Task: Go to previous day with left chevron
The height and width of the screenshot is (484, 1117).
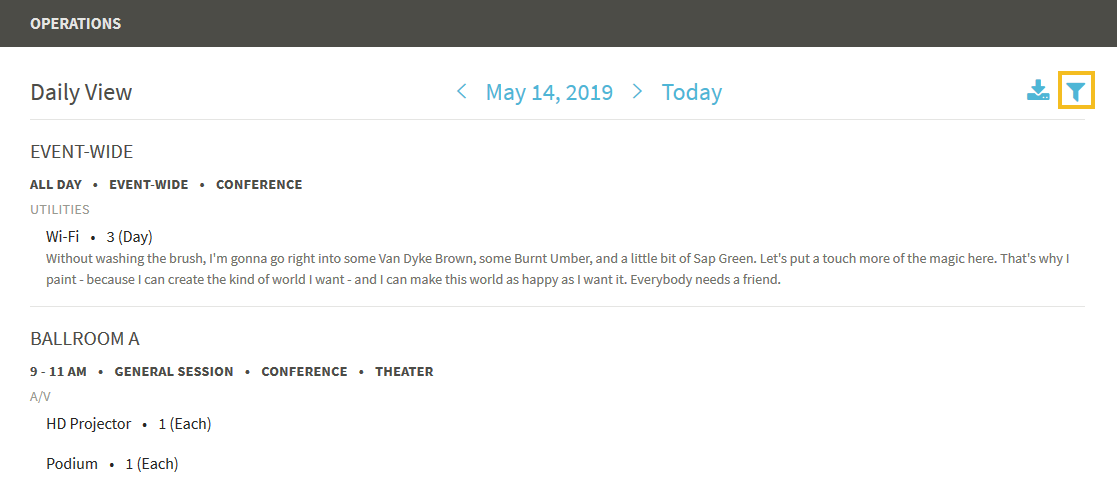Action: [x=462, y=91]
